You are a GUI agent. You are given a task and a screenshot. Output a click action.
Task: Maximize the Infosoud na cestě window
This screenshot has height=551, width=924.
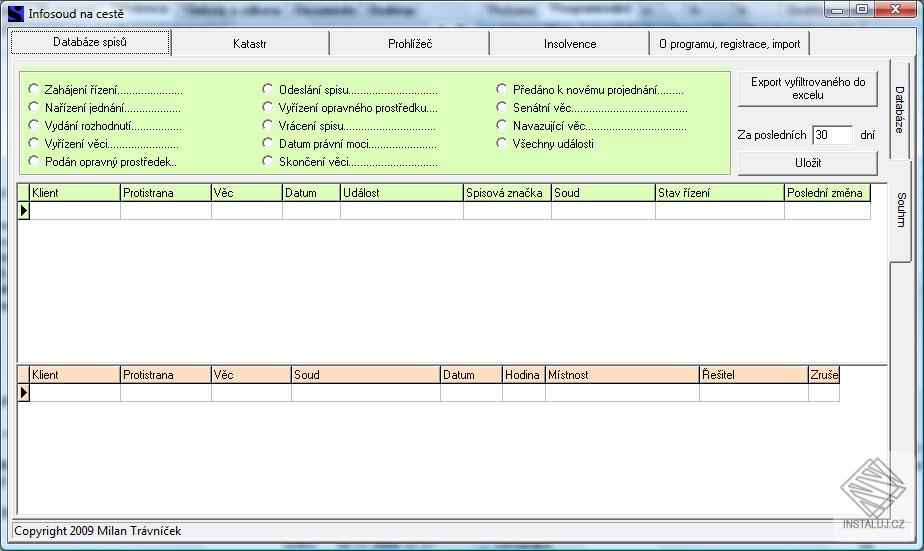[862, 9]
